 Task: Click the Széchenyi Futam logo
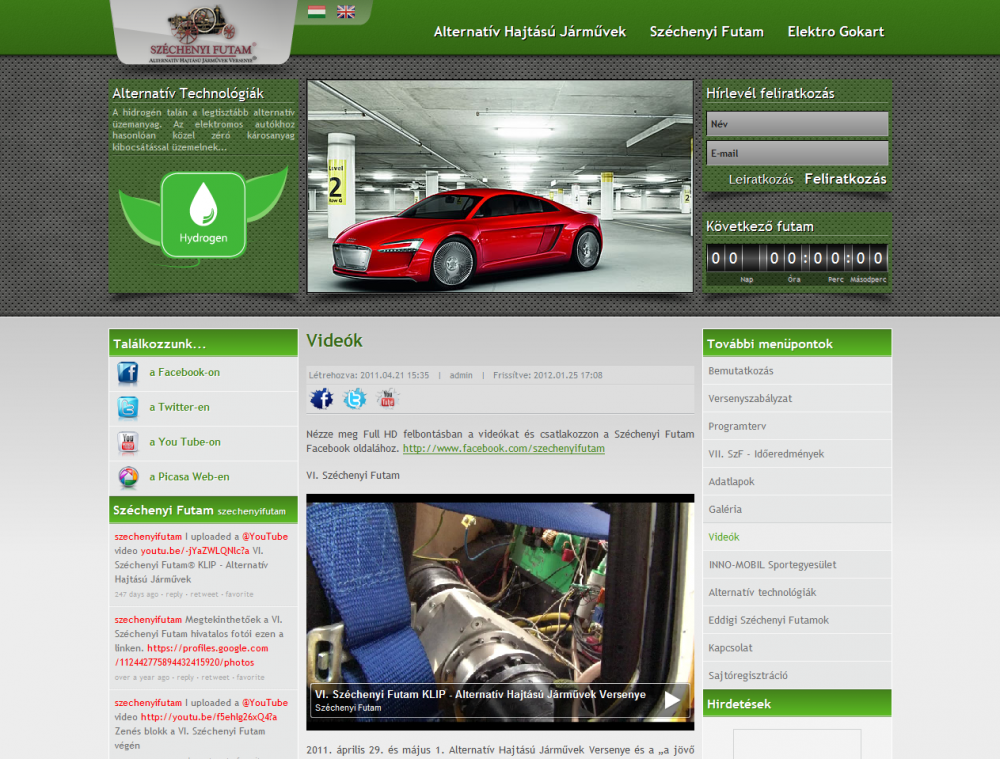click(203, 33)
